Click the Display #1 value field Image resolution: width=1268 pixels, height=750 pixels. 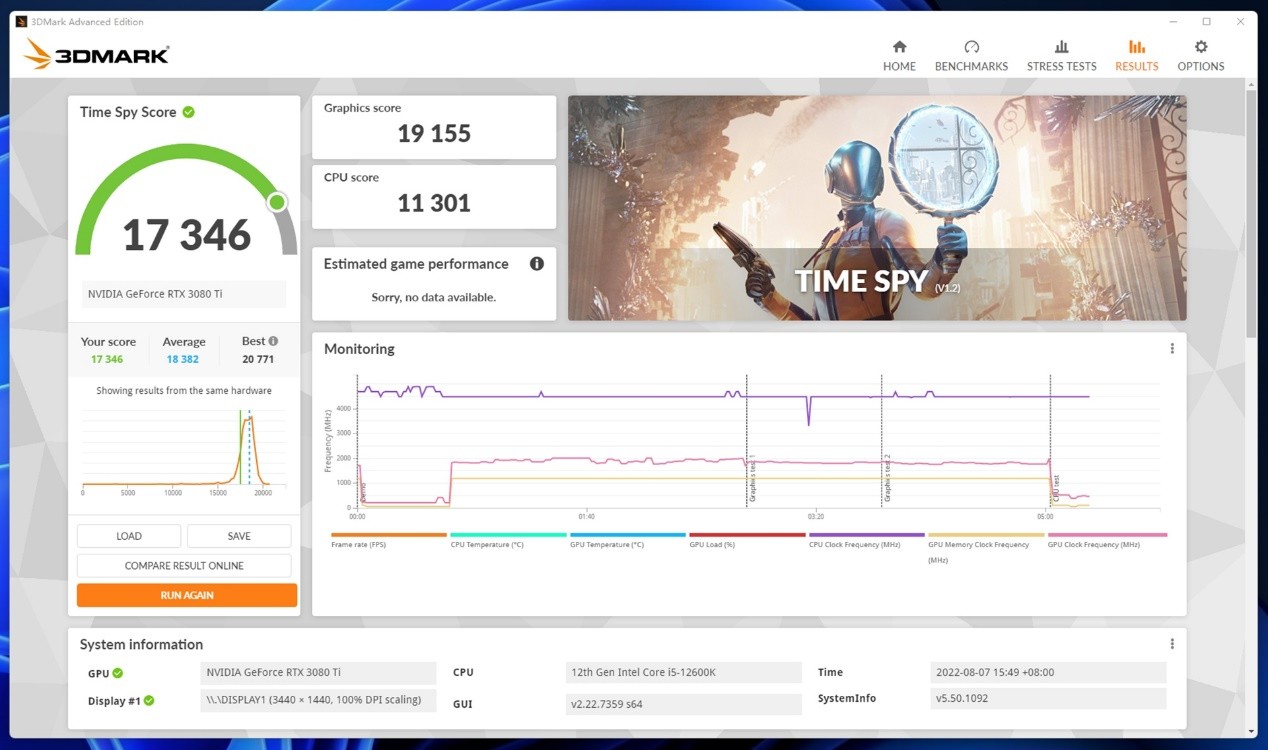click(318, 700)
